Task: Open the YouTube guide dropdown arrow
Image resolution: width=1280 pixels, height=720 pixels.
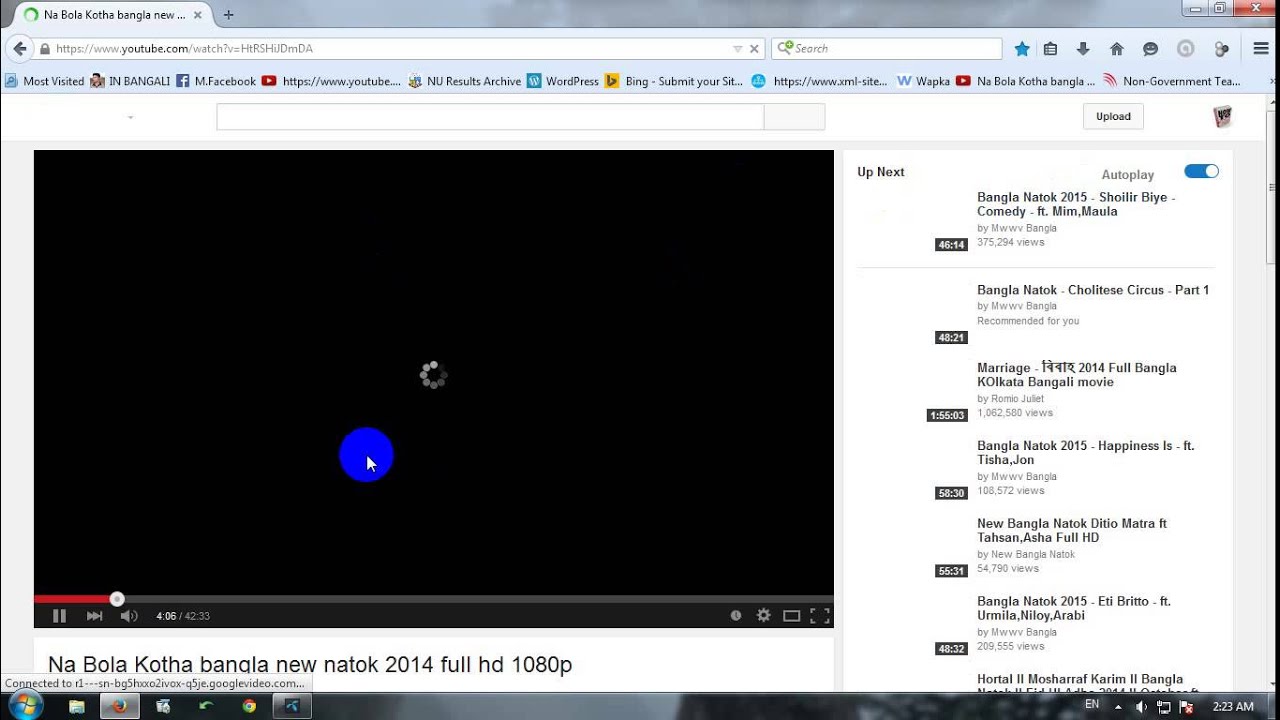Action: point(130,118)
